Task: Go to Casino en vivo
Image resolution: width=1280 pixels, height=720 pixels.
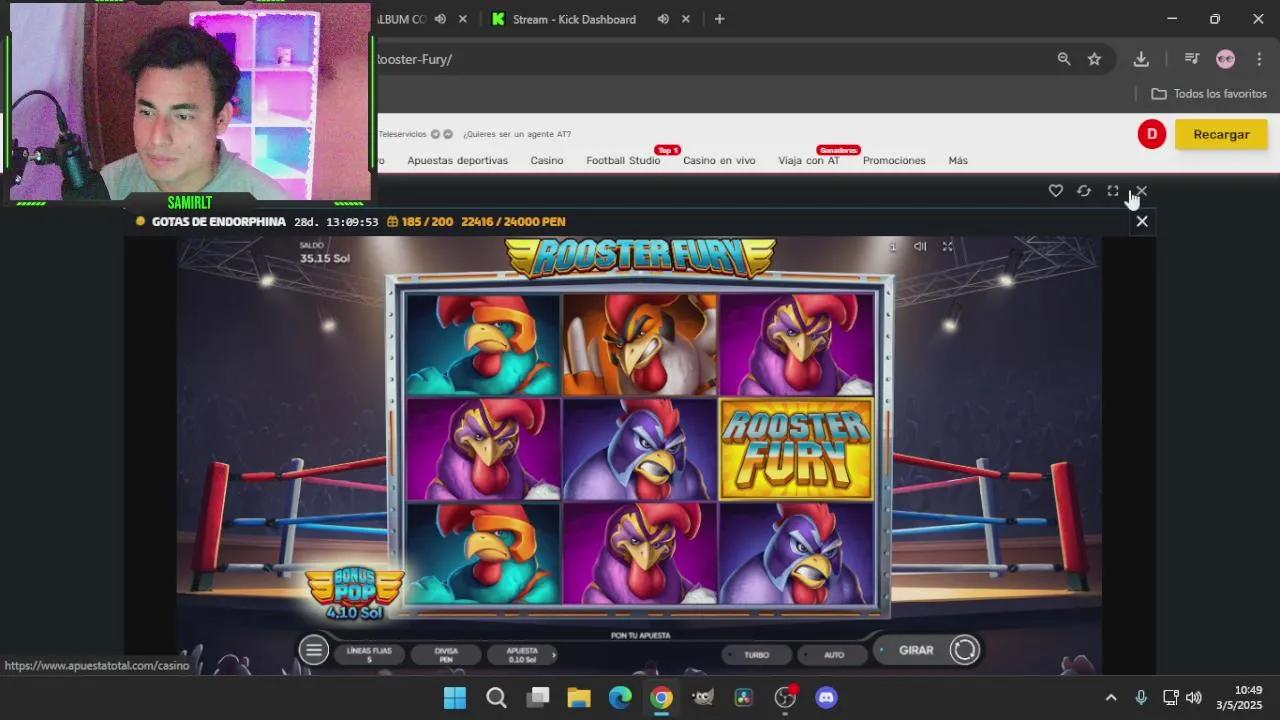Action: [719, 160]
